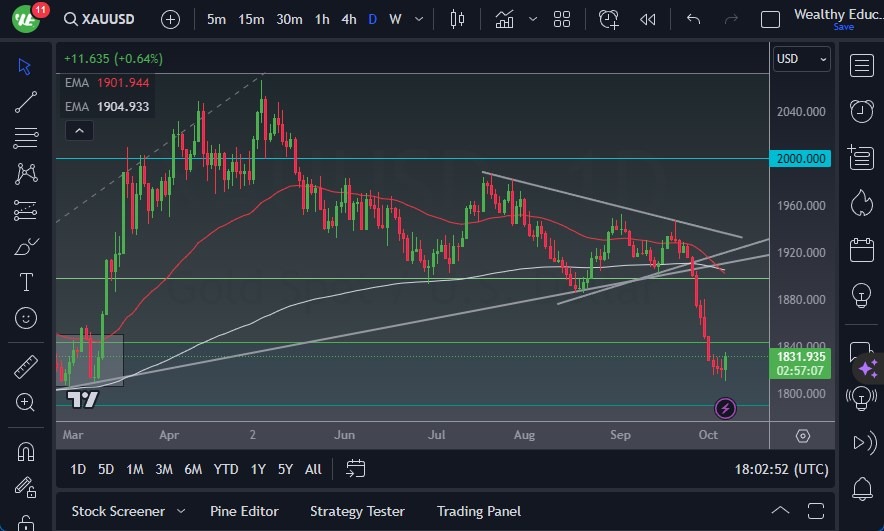Toggle Magnet mode on the chart
Screen dimensions: 884x531
[26, 451]
